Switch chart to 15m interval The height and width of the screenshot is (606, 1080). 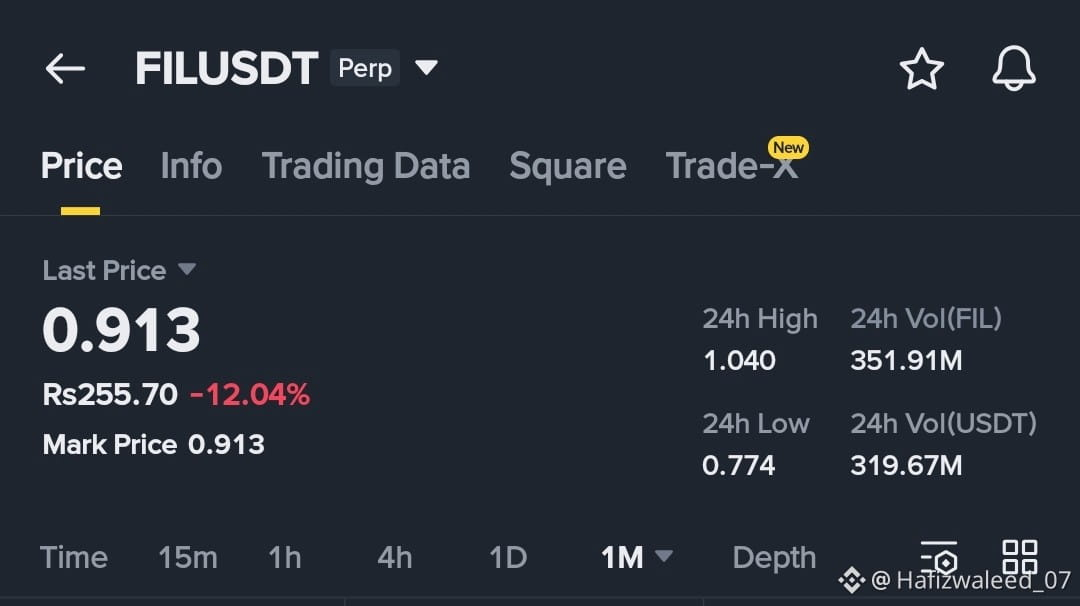(187, 557)
